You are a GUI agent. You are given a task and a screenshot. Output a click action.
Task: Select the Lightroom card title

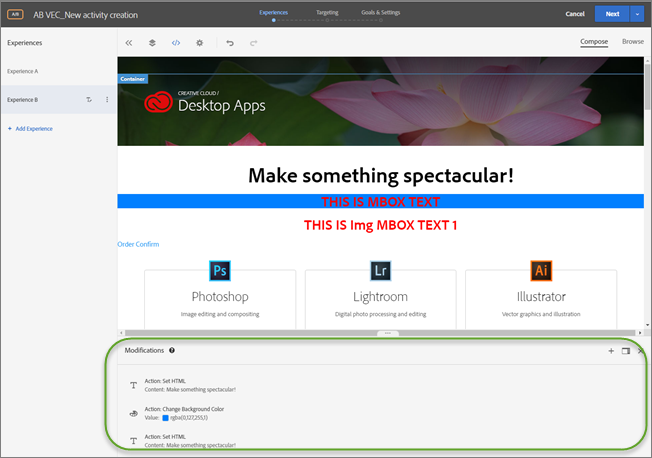pyautogui.click(x=380, y=297)
